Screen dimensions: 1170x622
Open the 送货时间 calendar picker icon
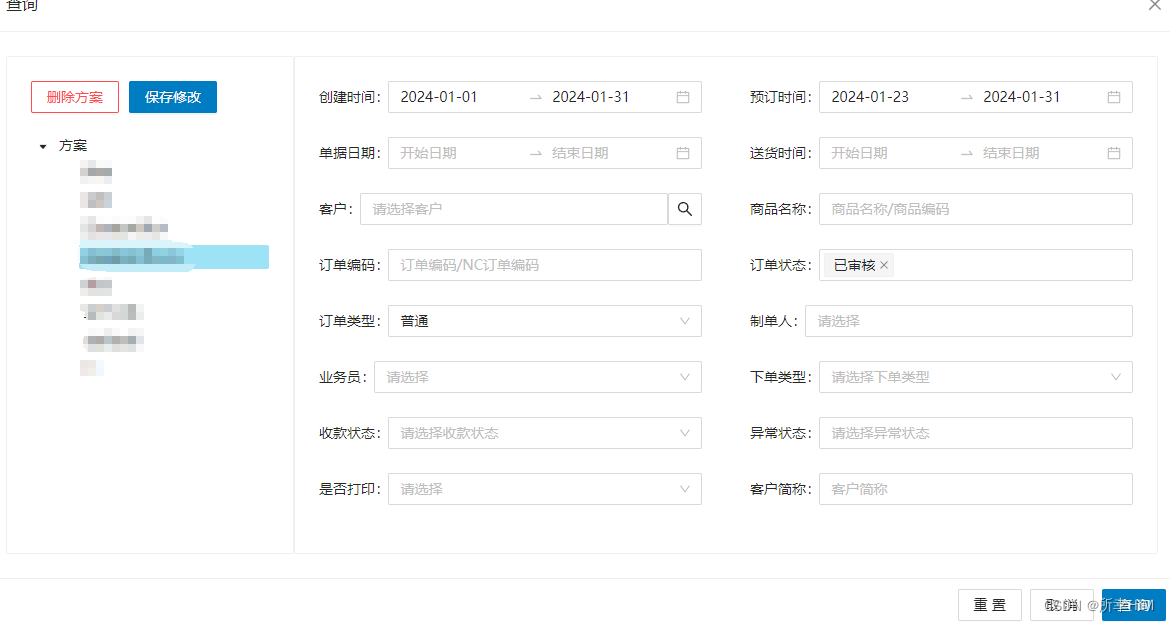(x=1113, y=153)
